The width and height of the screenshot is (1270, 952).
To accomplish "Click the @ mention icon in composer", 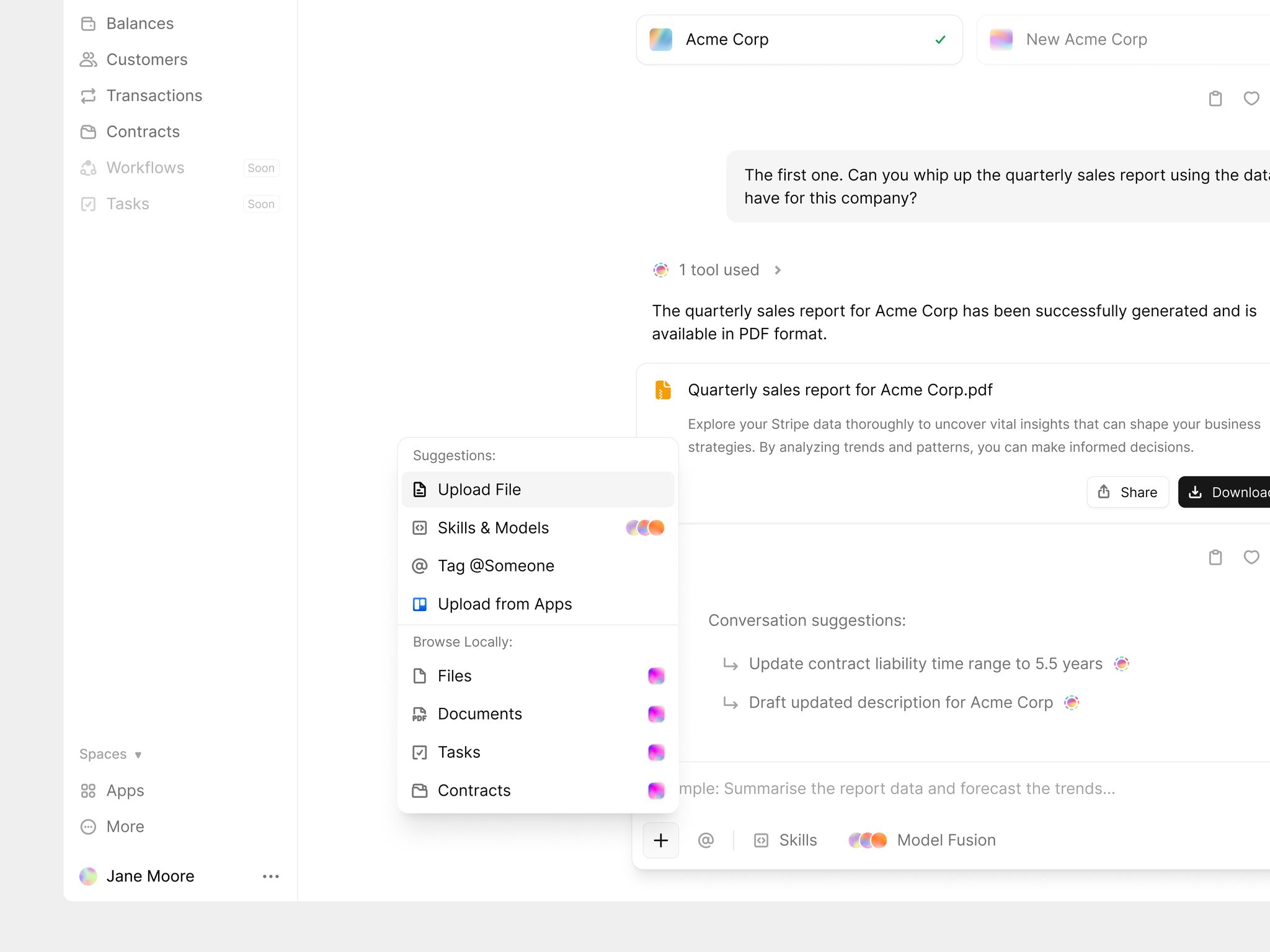I will coord(706,840).
